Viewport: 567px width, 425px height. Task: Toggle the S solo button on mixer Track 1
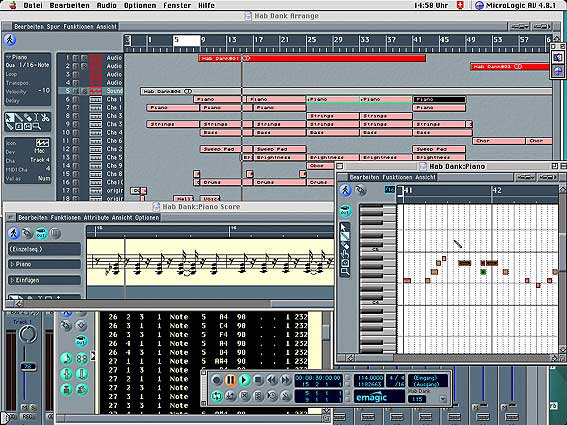[x=33, y=407]
